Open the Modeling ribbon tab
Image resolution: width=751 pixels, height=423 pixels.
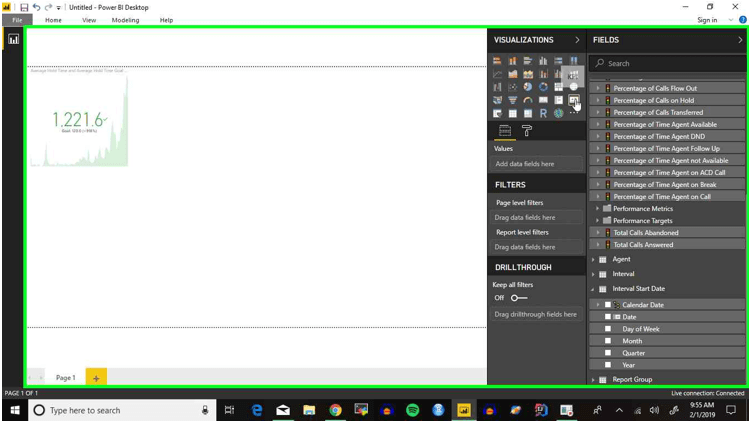click(x=125, y=20)
